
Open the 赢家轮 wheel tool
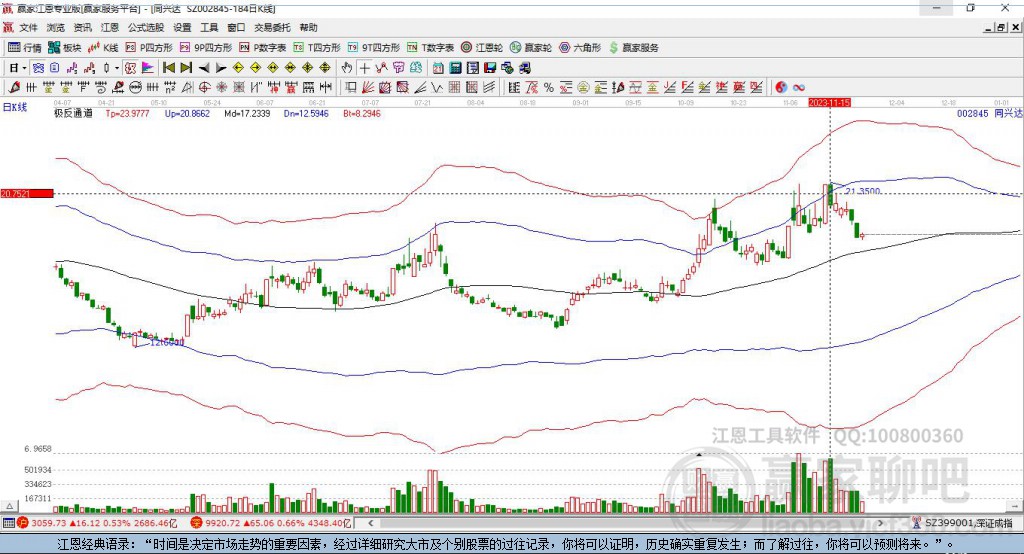click(x=531, y=48)
